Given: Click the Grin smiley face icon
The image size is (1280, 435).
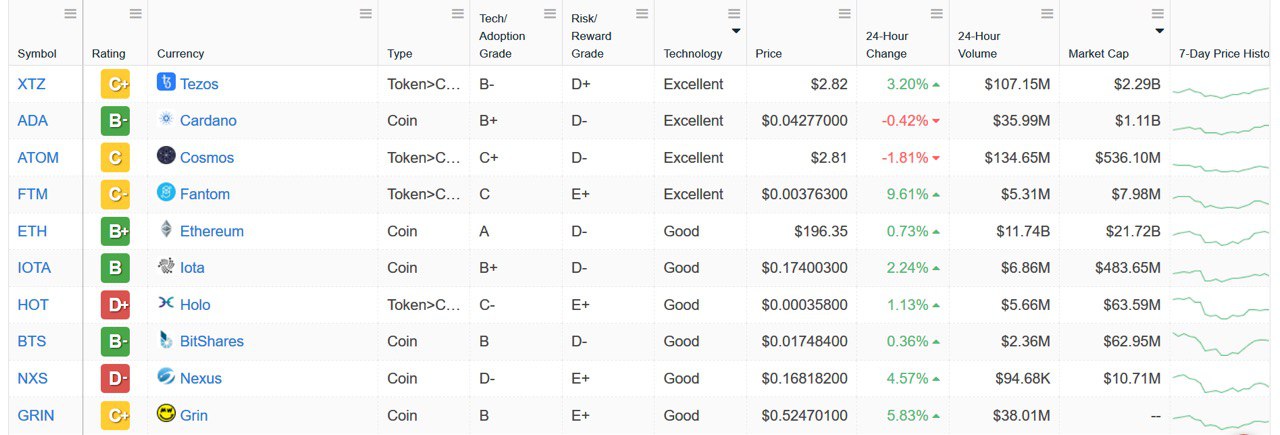Looking at the screenshot, I should (166, 414).
